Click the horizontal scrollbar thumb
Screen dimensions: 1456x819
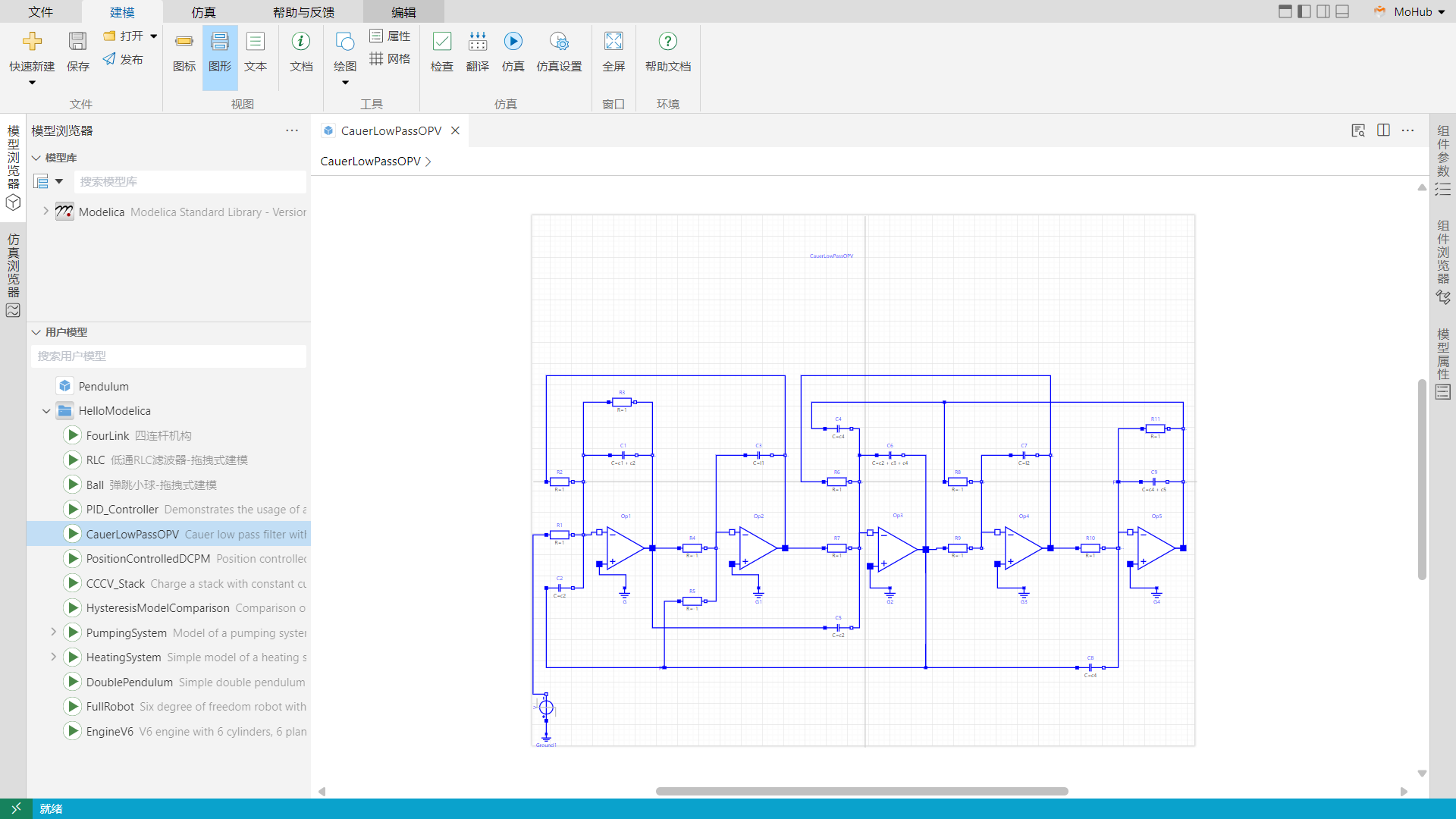861,791
